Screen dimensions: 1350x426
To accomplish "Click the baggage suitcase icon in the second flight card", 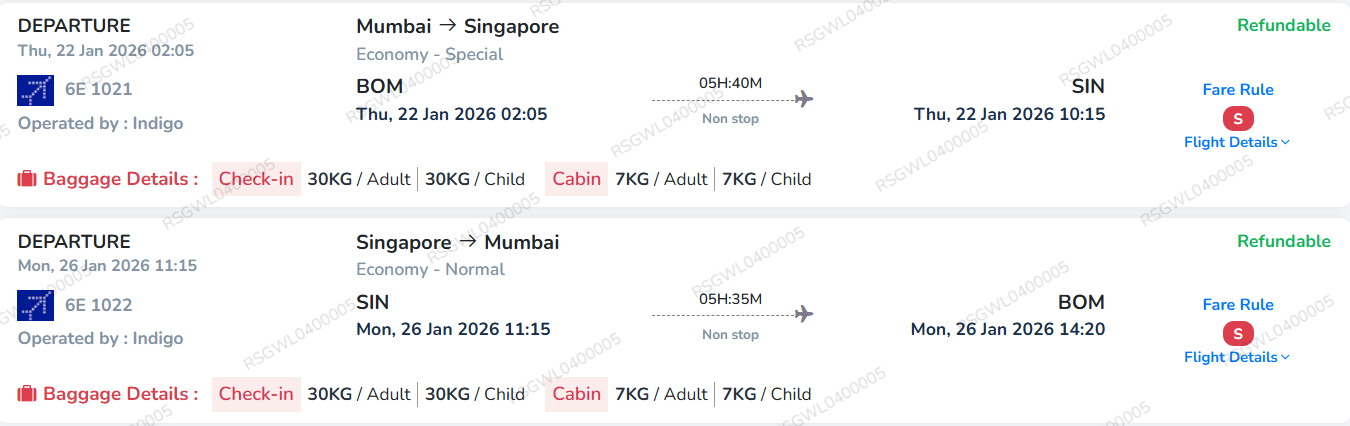I will click(x=27, y=394).
